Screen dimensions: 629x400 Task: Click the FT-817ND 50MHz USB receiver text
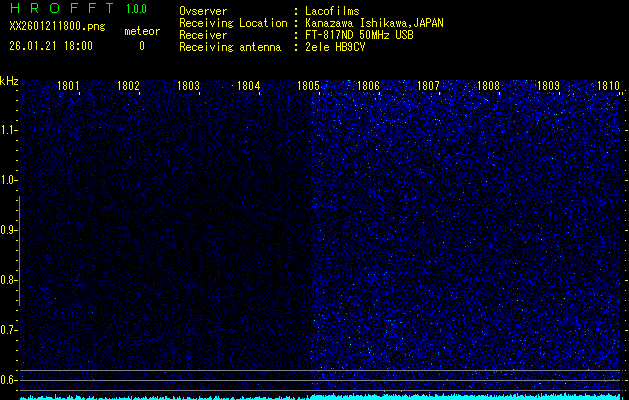coord(358,35)
